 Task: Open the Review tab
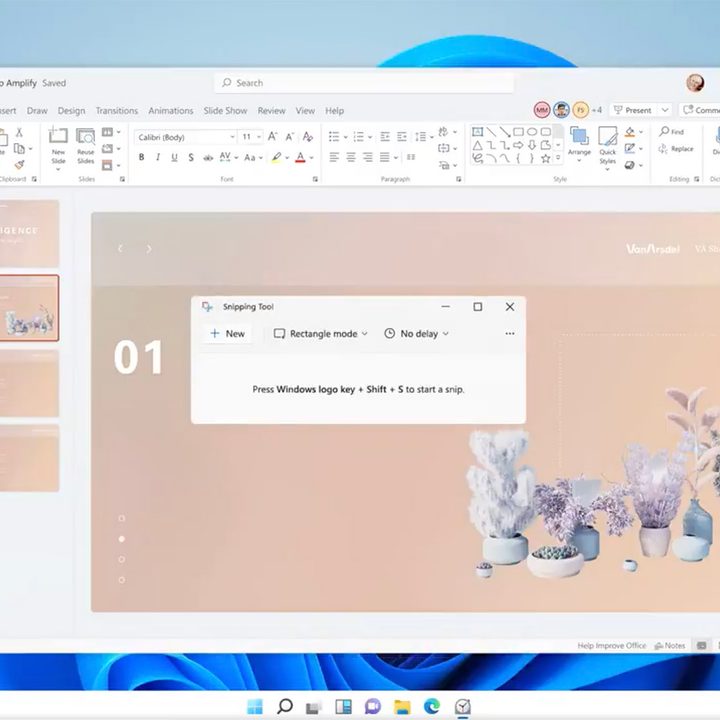tap(271, 111)
